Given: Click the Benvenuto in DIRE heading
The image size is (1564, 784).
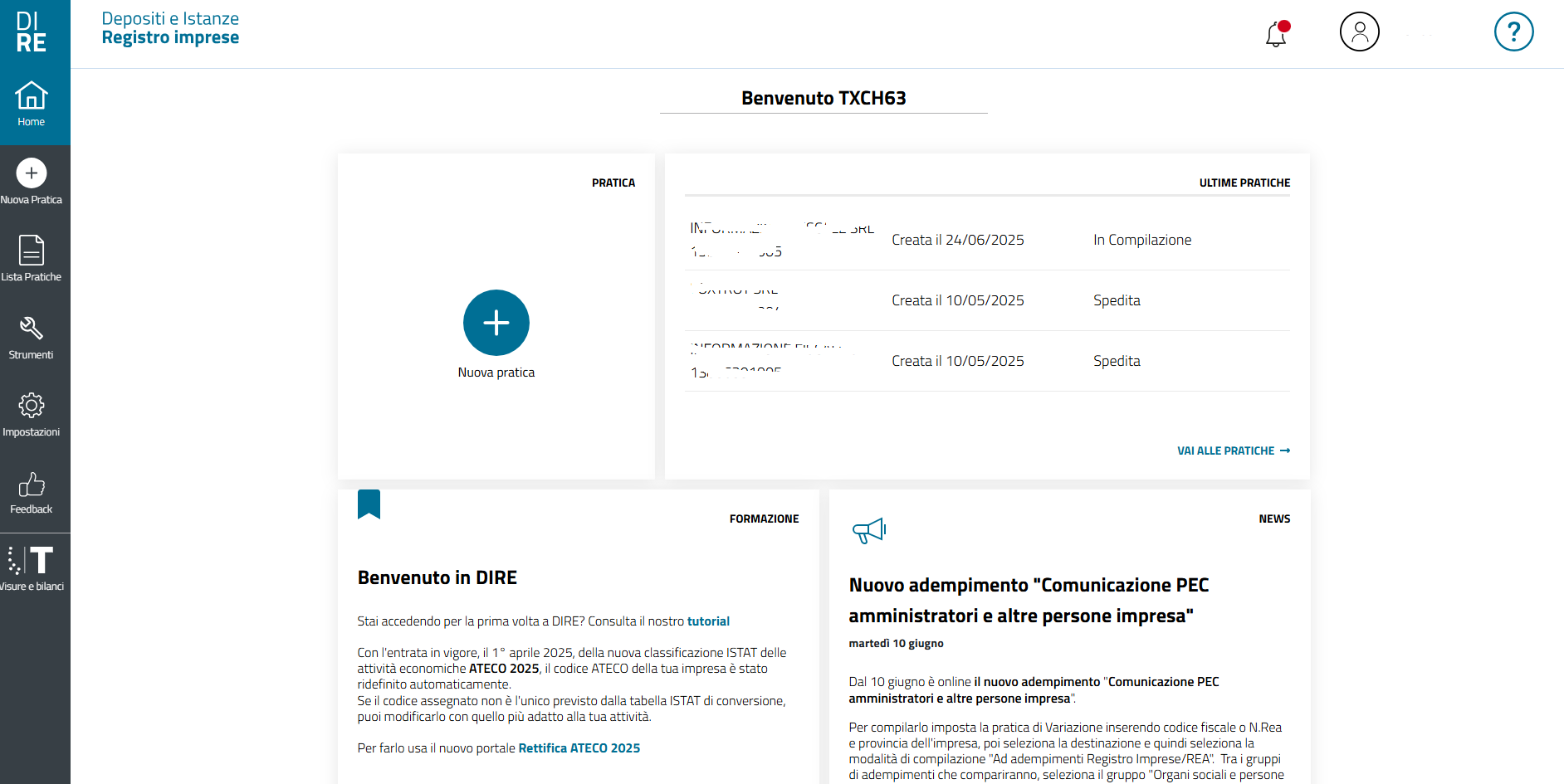Looking at the screenshot, I should [437, 577].
